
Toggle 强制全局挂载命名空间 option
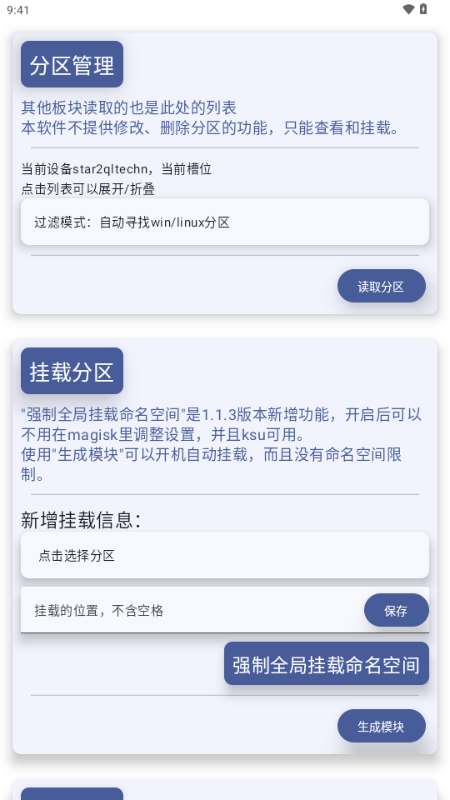pyautogui.click(x=327, y=663)
